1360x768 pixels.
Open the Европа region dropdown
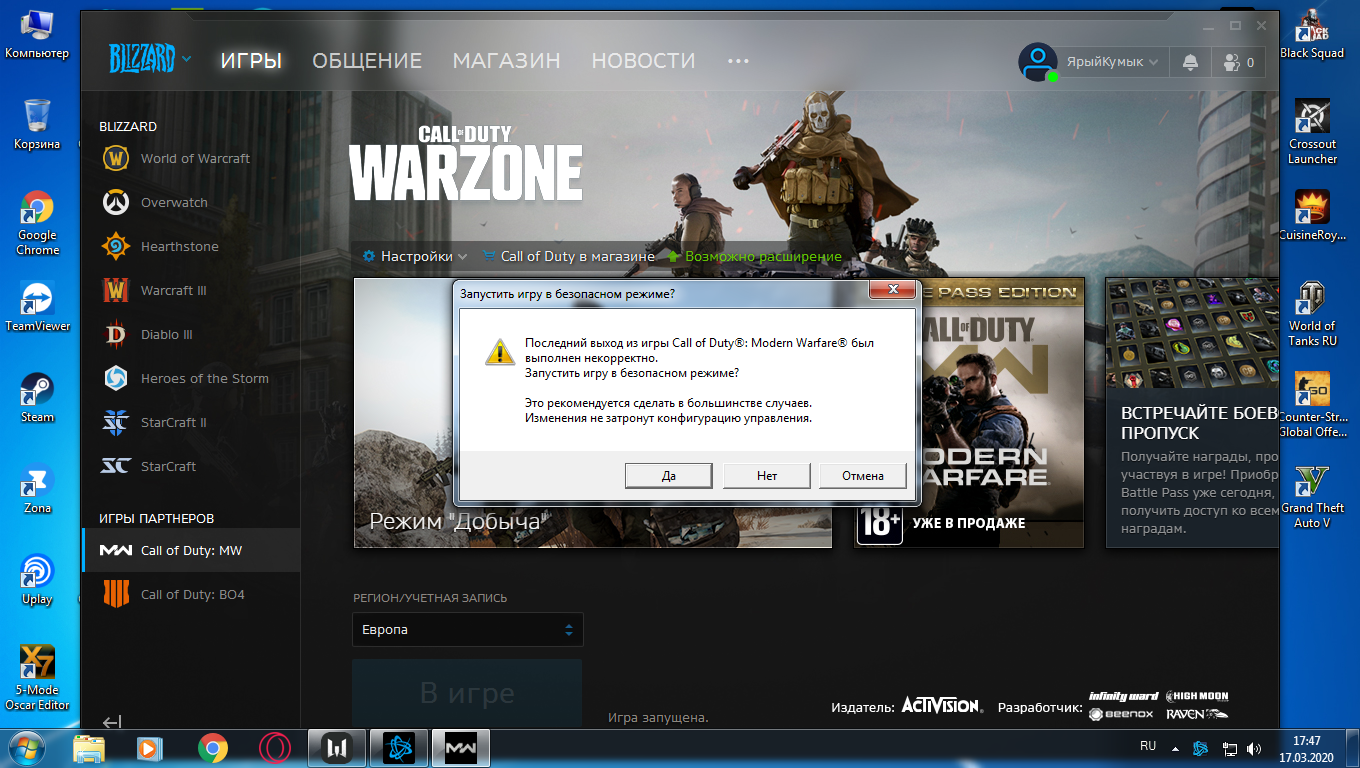467,630
